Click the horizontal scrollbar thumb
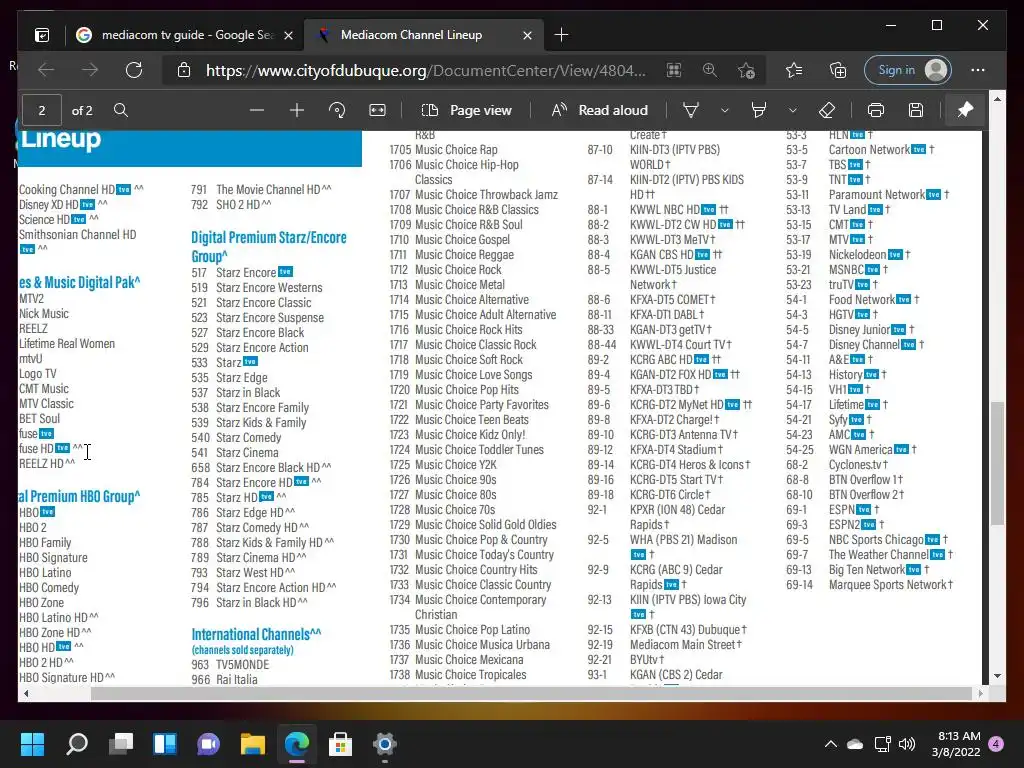 (x=530, y=694)
